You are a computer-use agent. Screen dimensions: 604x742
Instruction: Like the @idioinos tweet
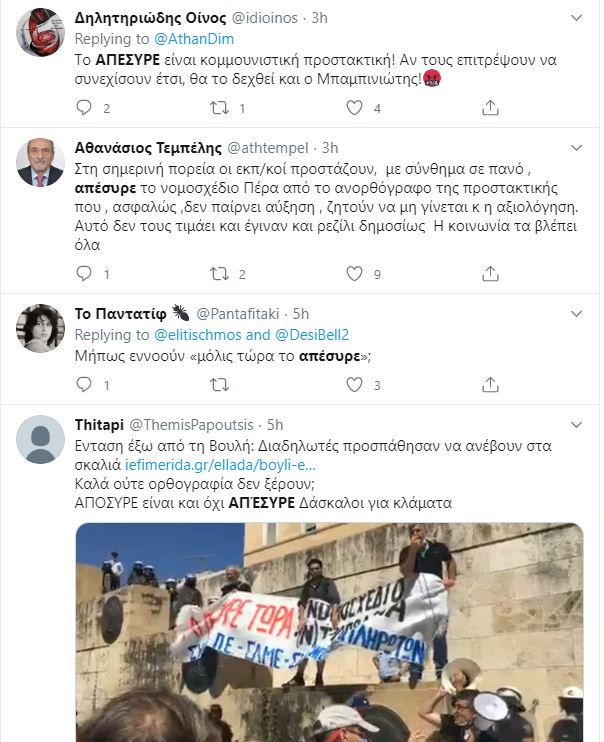tap(354, 108)
